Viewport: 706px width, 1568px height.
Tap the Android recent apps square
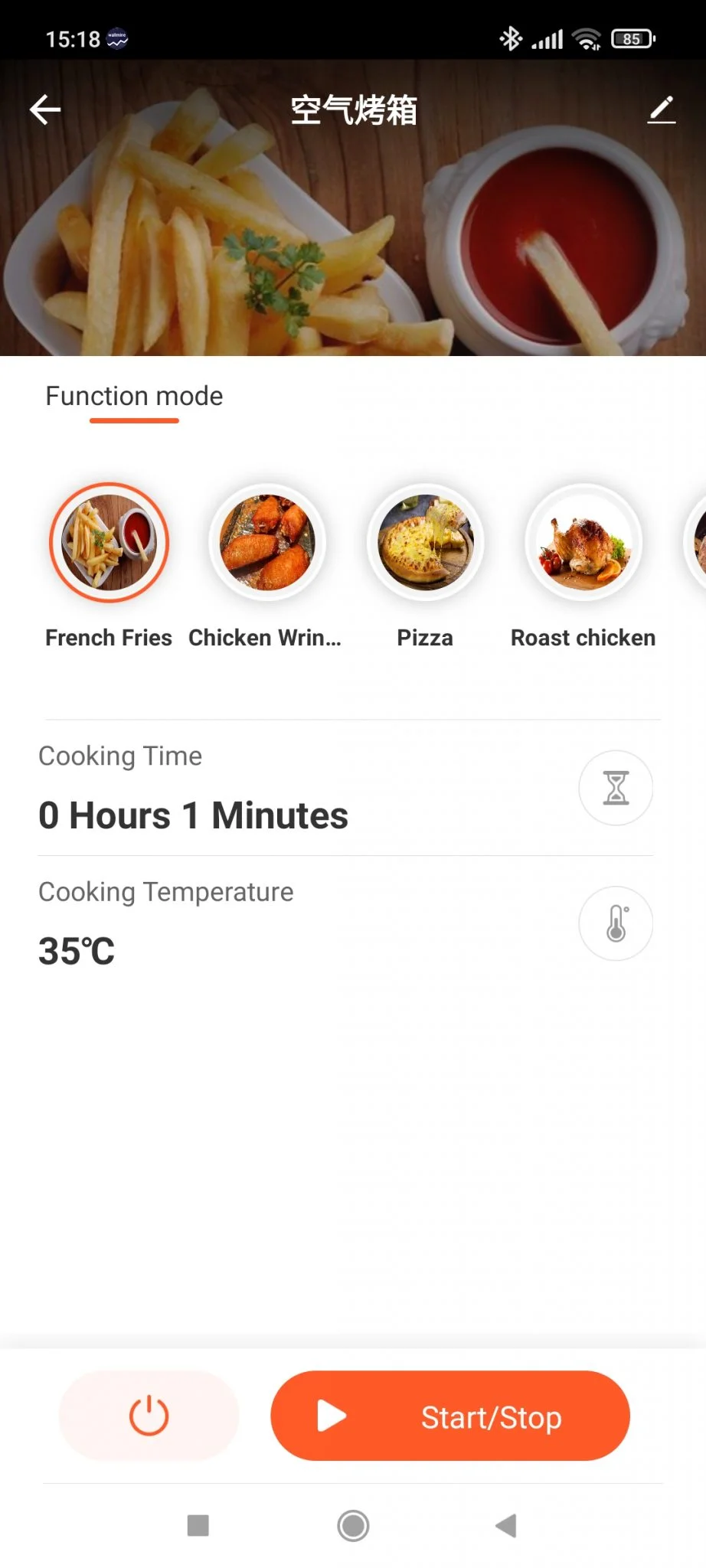[198, 1526]
